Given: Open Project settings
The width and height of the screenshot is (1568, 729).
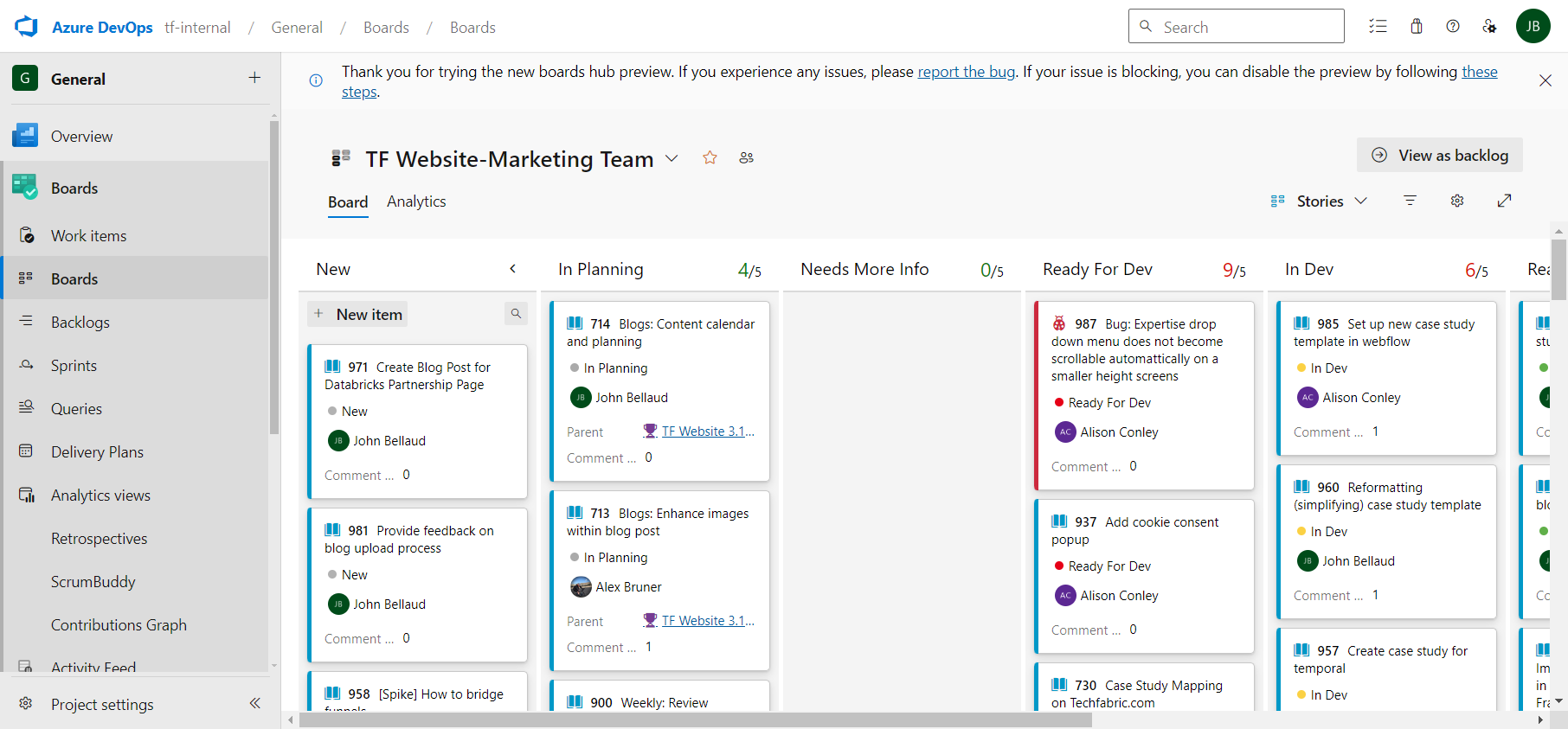Looking at the screenshot, I should point(102,704).
